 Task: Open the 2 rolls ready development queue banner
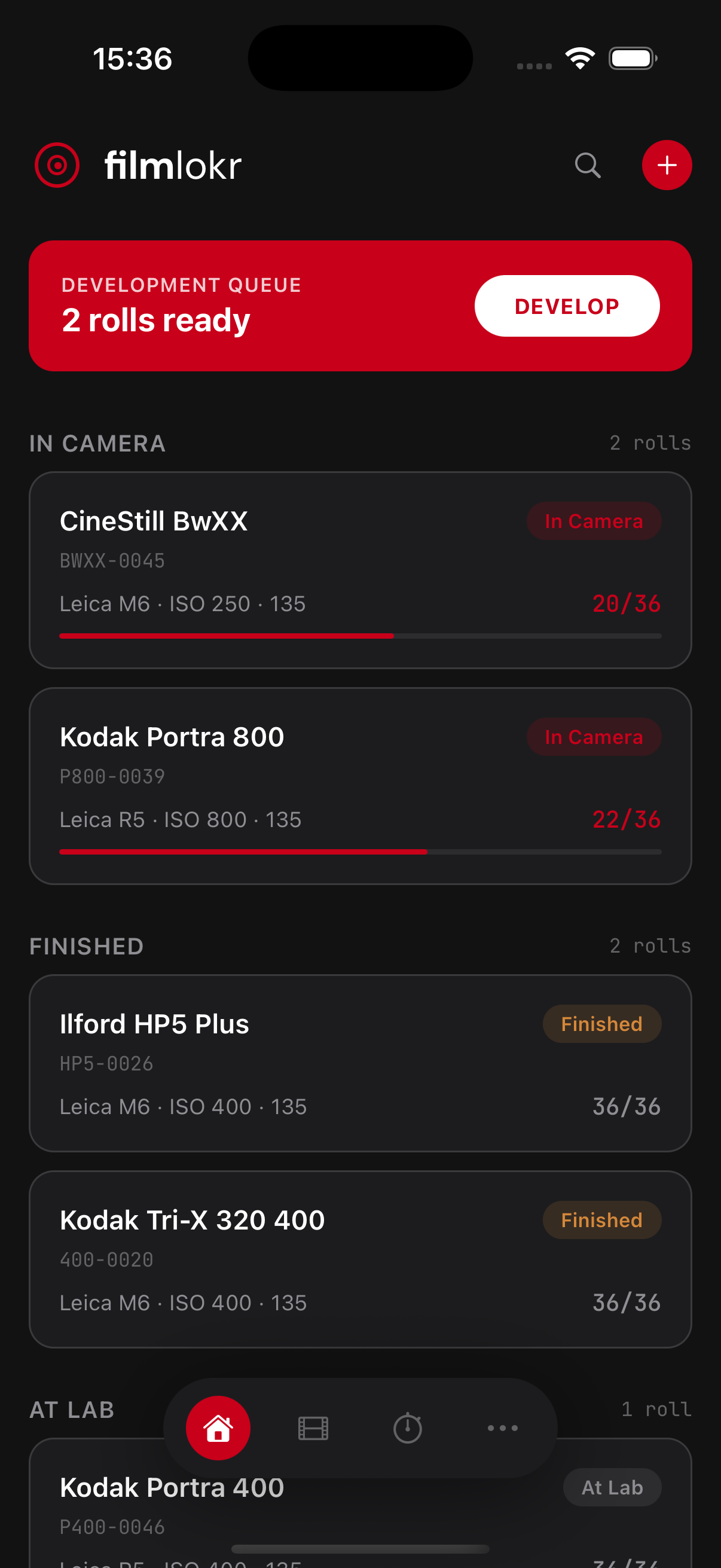point(182,305)
